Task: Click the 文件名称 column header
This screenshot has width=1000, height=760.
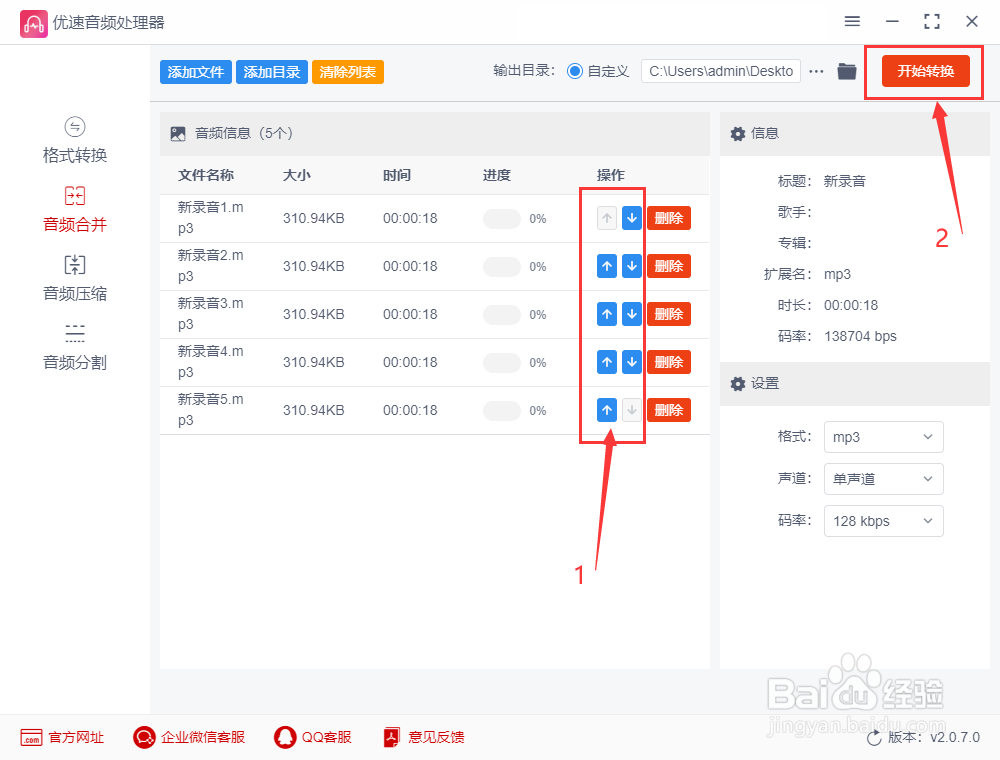Action: pos(205,175)
